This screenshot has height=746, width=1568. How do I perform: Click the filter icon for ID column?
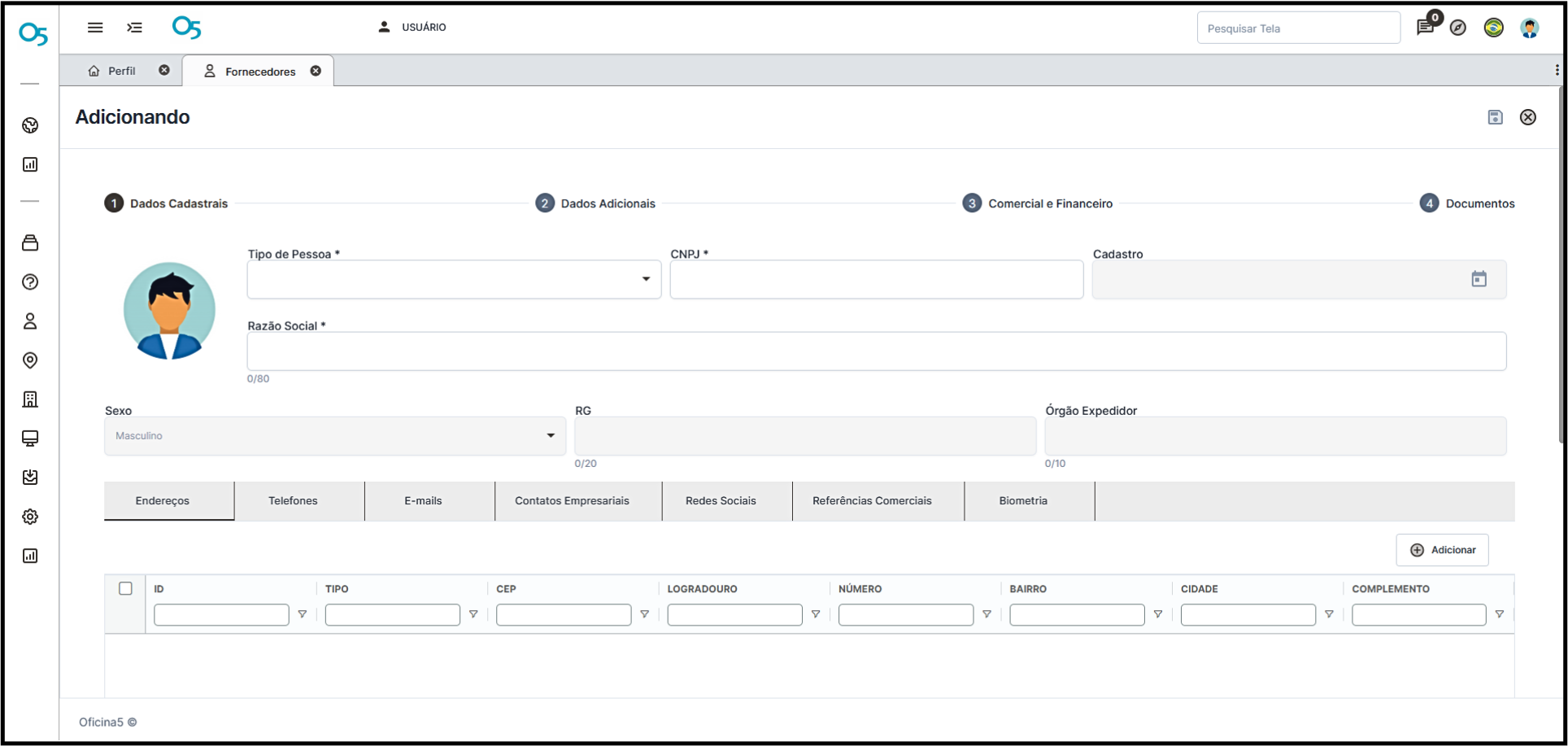pos(303,614)
